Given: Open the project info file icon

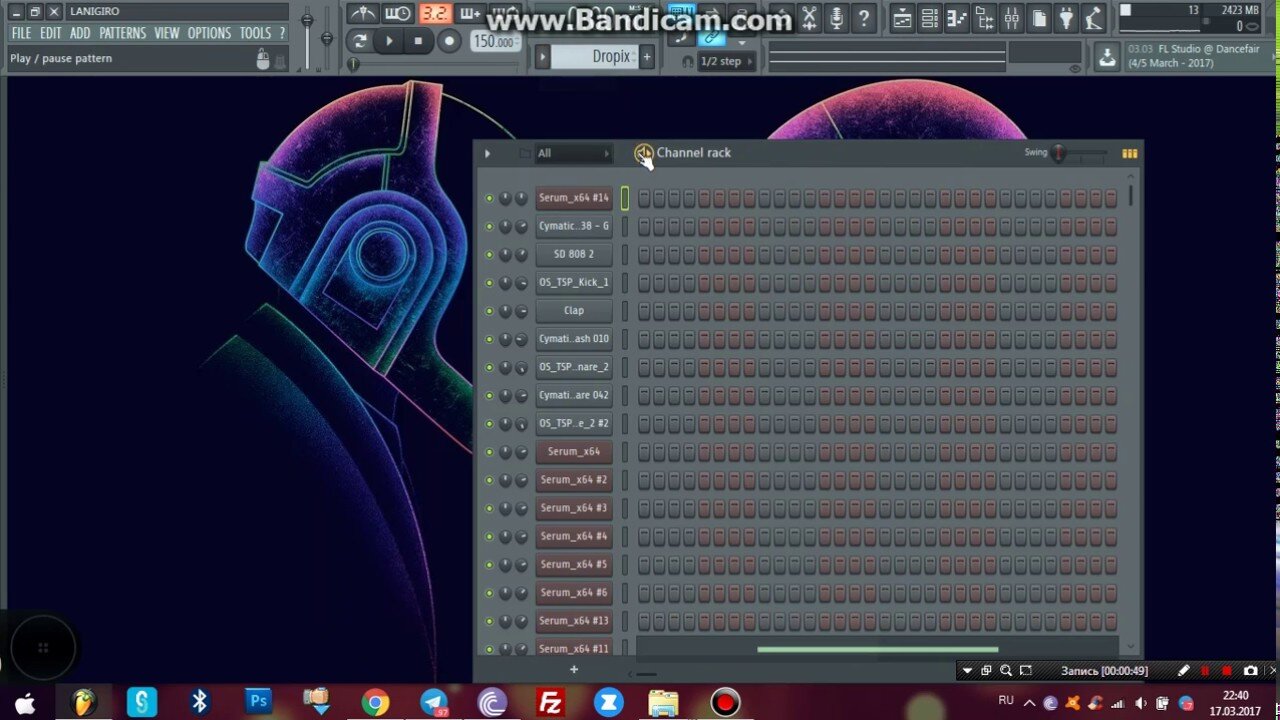Looking at the screenshot, I should pyautogui.click(x=1040, y=18).
